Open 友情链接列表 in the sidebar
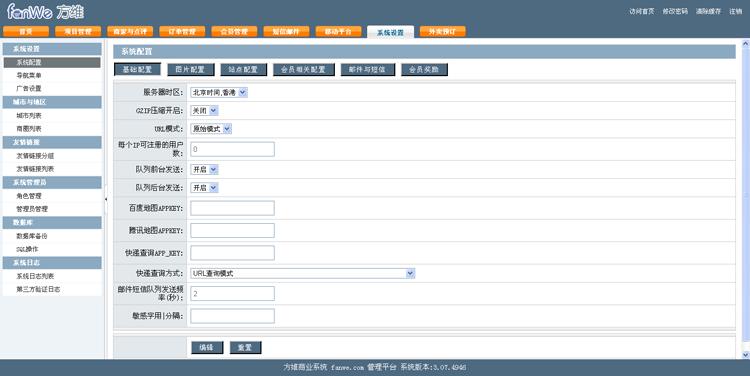Screen dimensions: 750x376 52,169
